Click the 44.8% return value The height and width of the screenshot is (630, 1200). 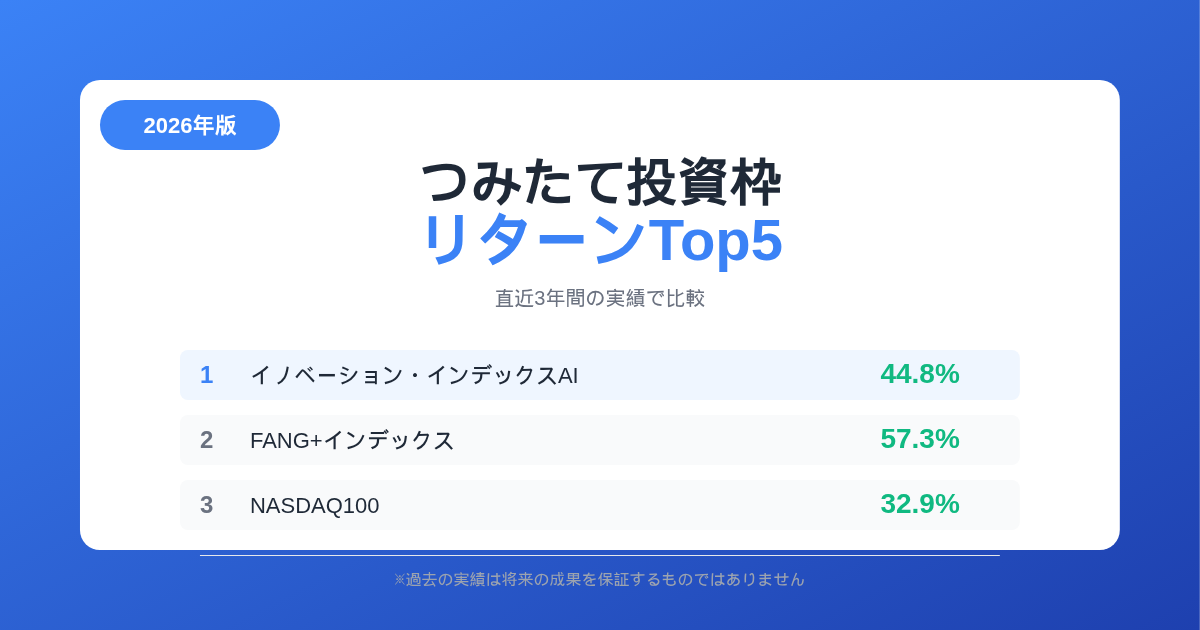pos(919,374)
